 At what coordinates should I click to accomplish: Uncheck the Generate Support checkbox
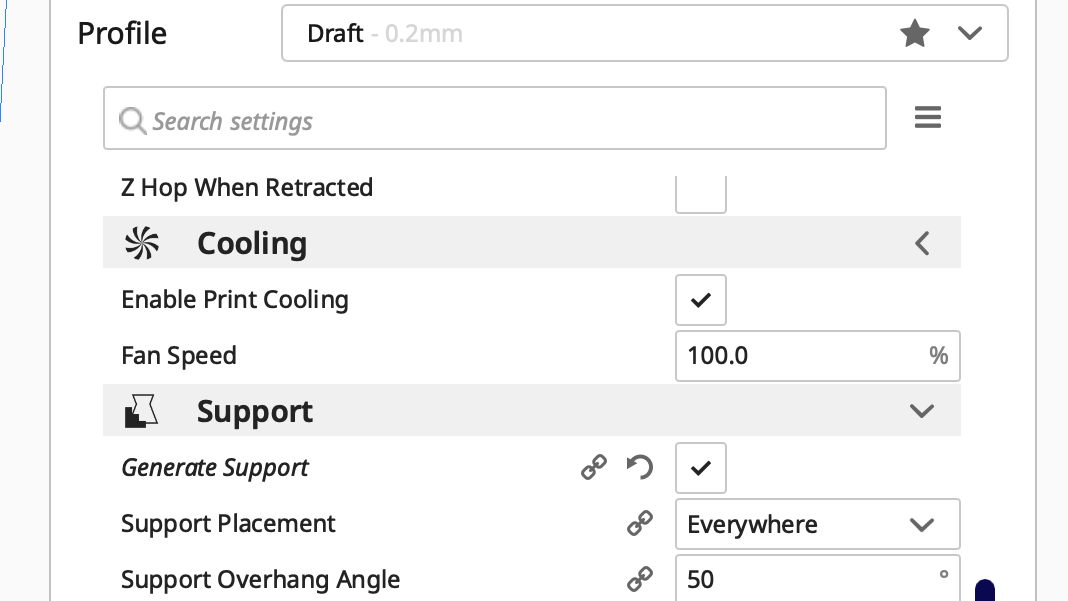[701, 468]
